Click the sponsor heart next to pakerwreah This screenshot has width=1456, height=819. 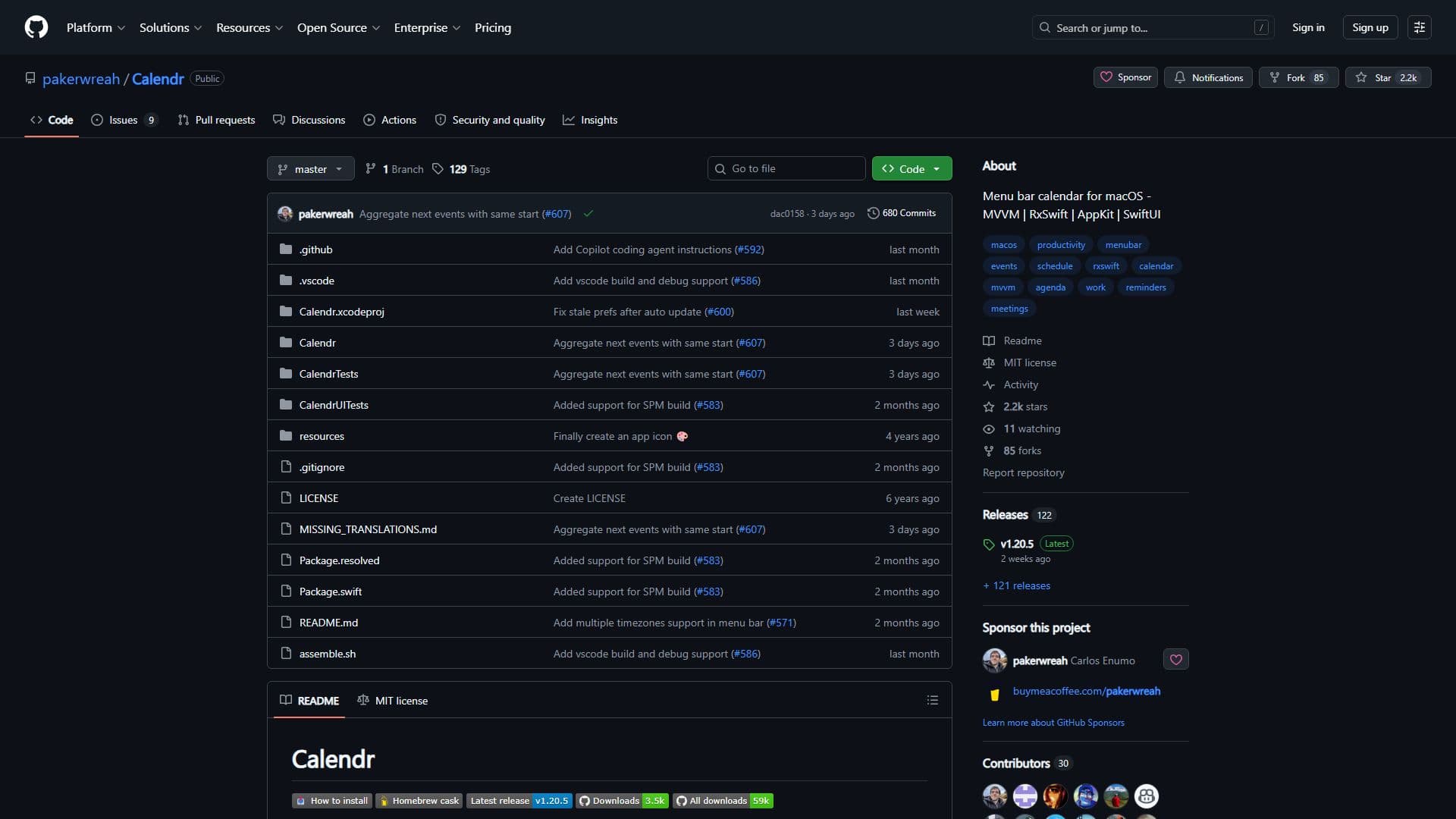1176,660
